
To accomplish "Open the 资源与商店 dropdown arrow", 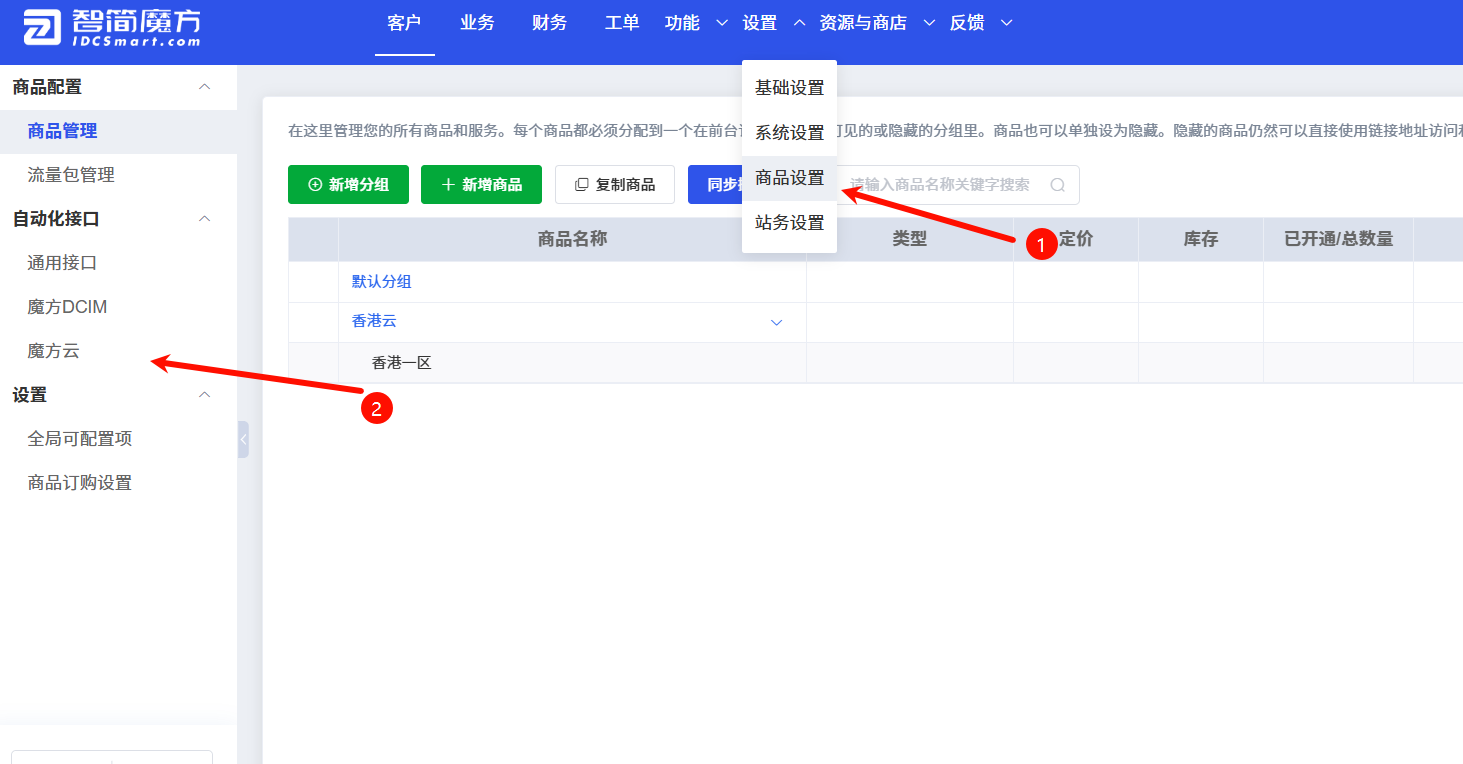I will pos(928,22).
